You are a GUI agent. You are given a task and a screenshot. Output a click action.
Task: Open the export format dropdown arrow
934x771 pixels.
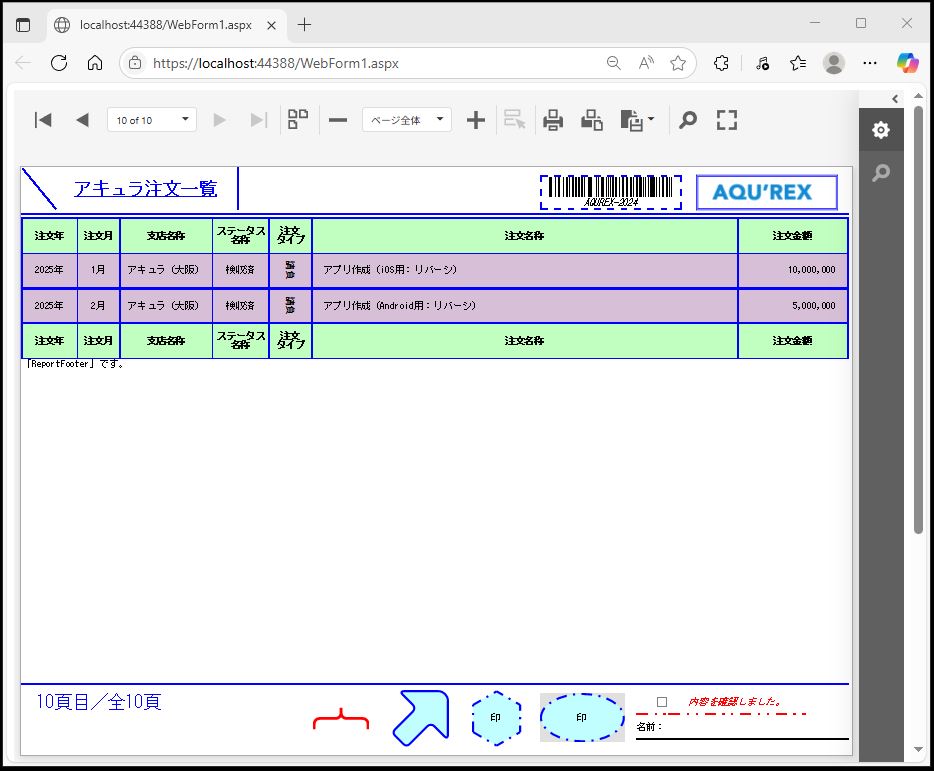click(x=651, y=120)
